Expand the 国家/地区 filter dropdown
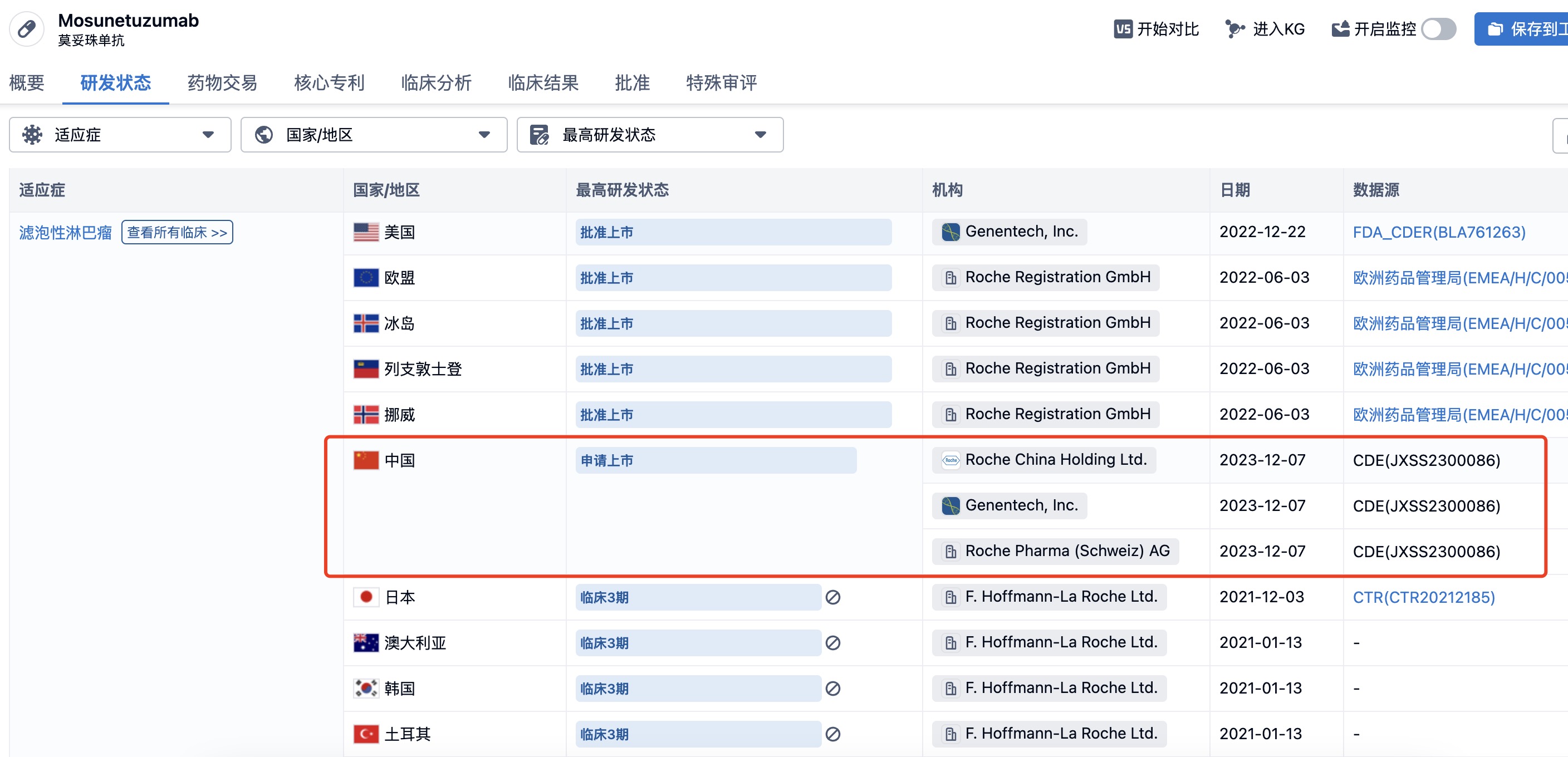Screen dimensions: 1568x757 tap(374, 135)
